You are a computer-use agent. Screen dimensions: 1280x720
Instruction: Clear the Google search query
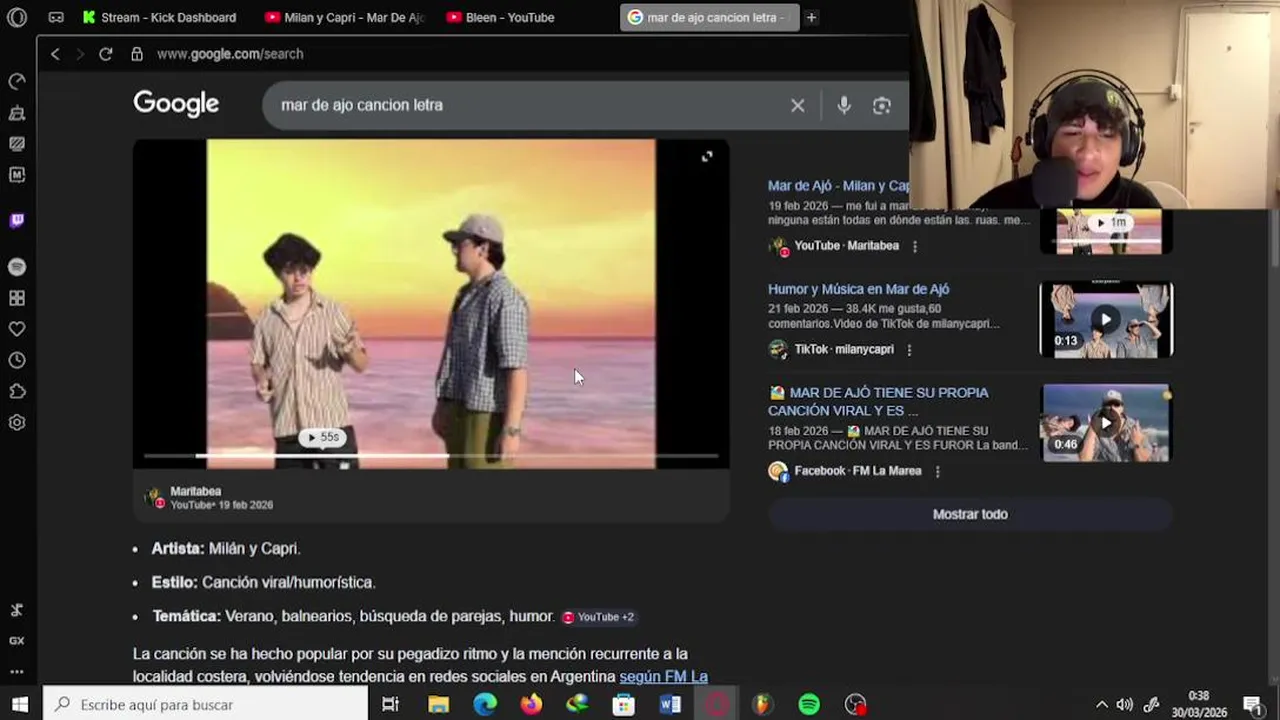pyautogui.click(x=797, y=105)
